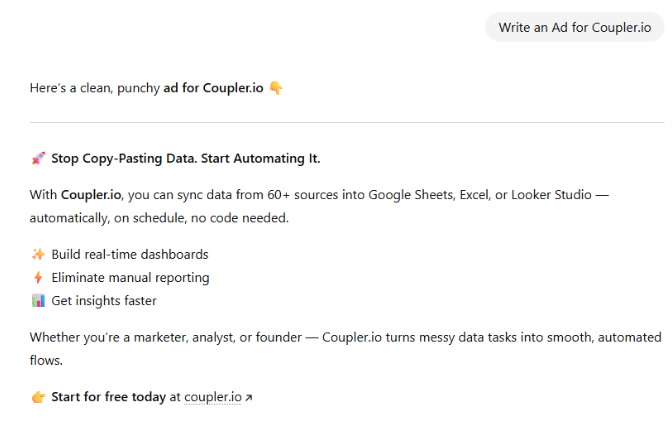Click the external link arrow after coupler.io
The image size is (672, 429).
coord(249,398)
